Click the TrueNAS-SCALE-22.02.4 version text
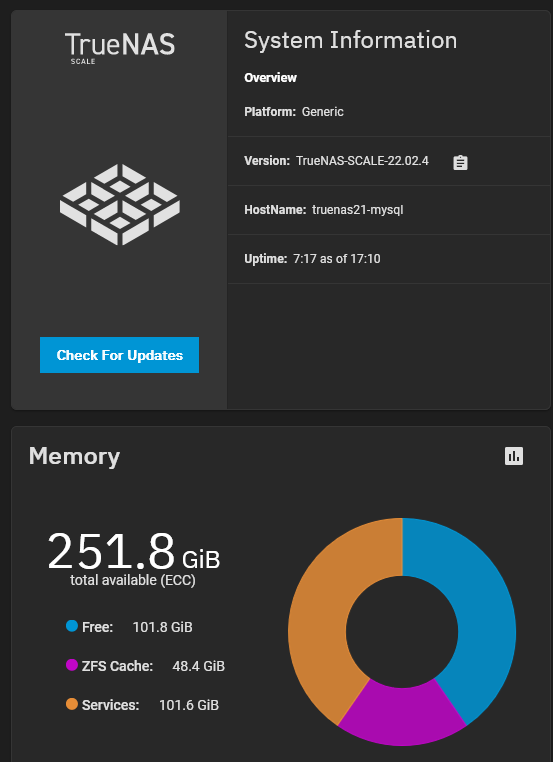 [363, 161]
